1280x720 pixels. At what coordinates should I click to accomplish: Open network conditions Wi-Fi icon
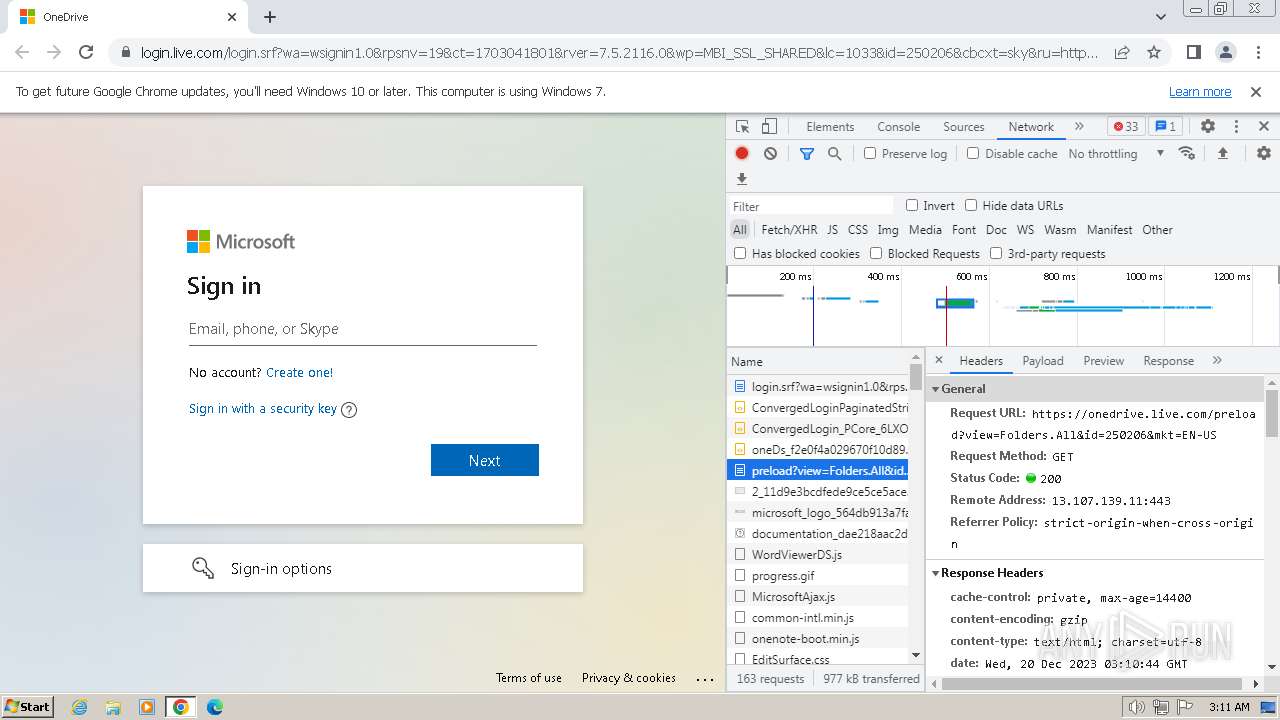[x=1187, y=153]
